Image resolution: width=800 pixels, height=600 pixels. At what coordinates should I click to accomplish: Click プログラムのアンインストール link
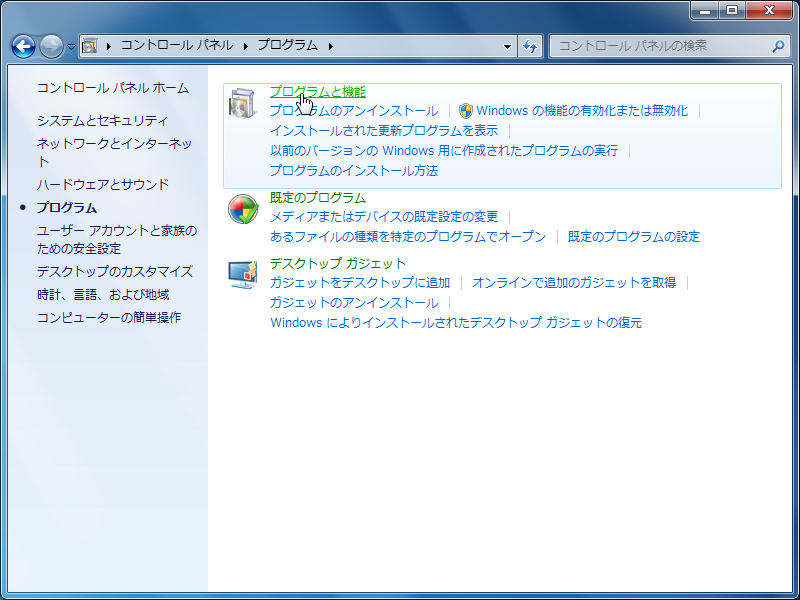coord(354,111)
